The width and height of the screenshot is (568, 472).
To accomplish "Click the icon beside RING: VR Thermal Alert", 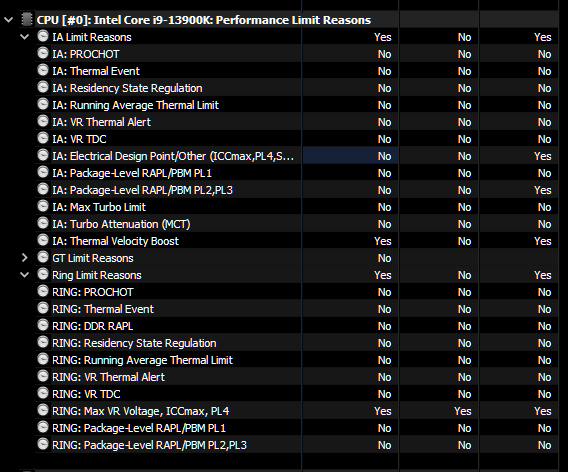I will tap(43, 377).
